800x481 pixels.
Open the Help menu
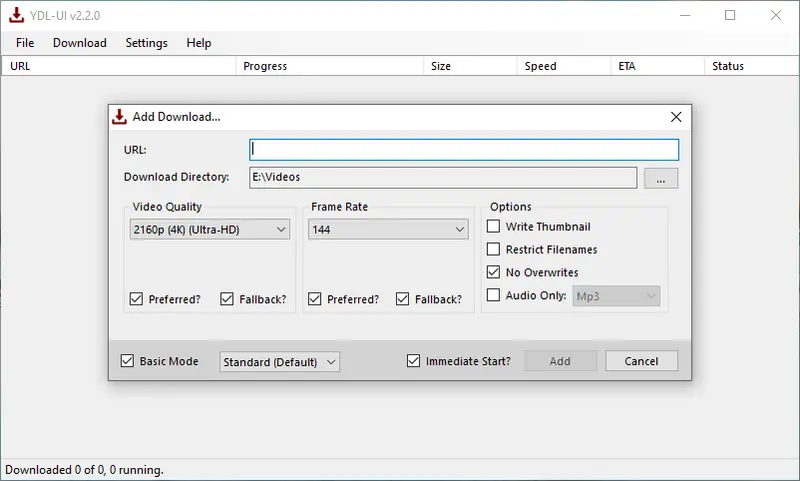click(199, 43)
